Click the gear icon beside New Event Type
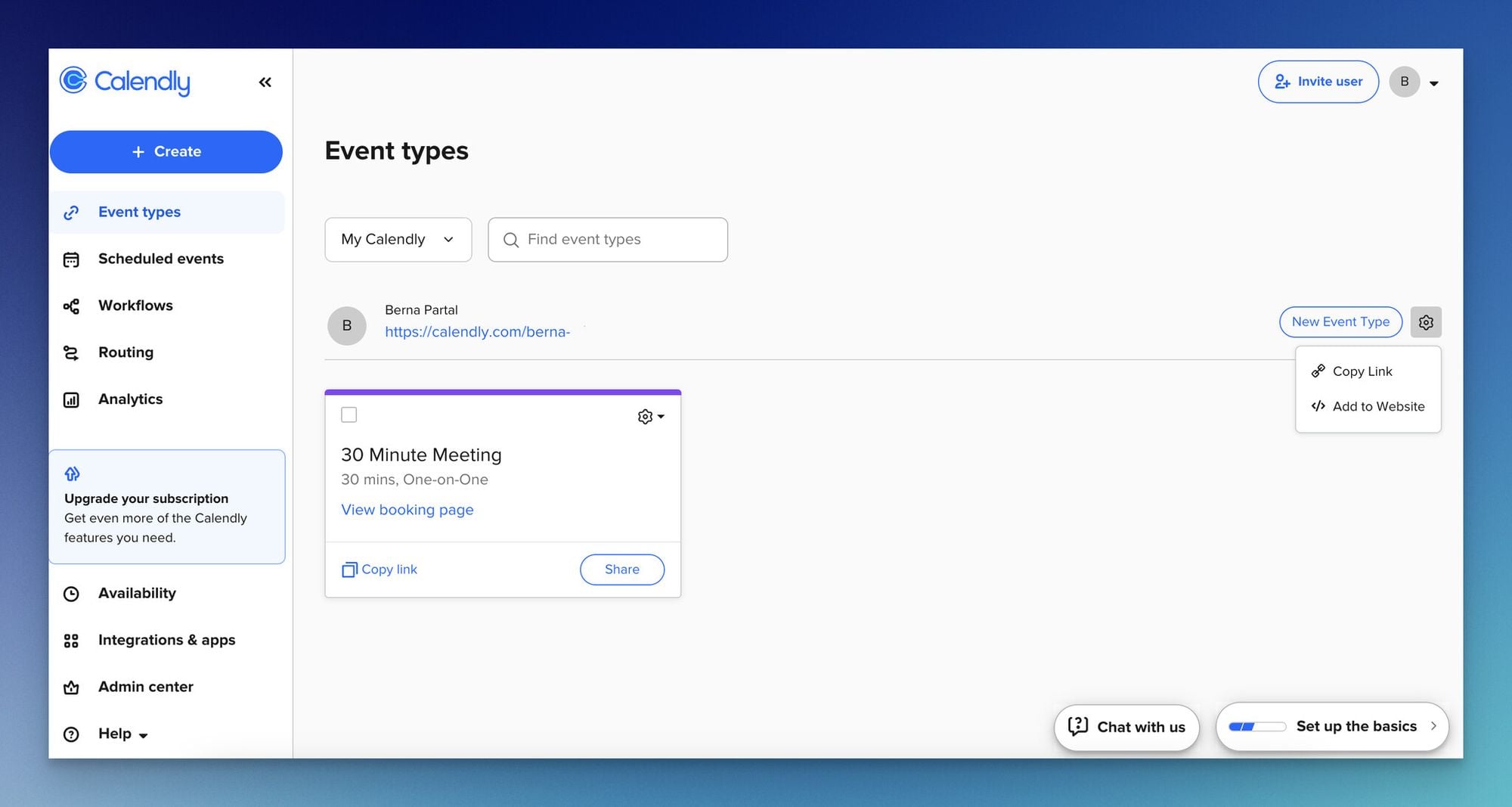The height and width of the screenshot is (807, 1512). point(1426,322)
